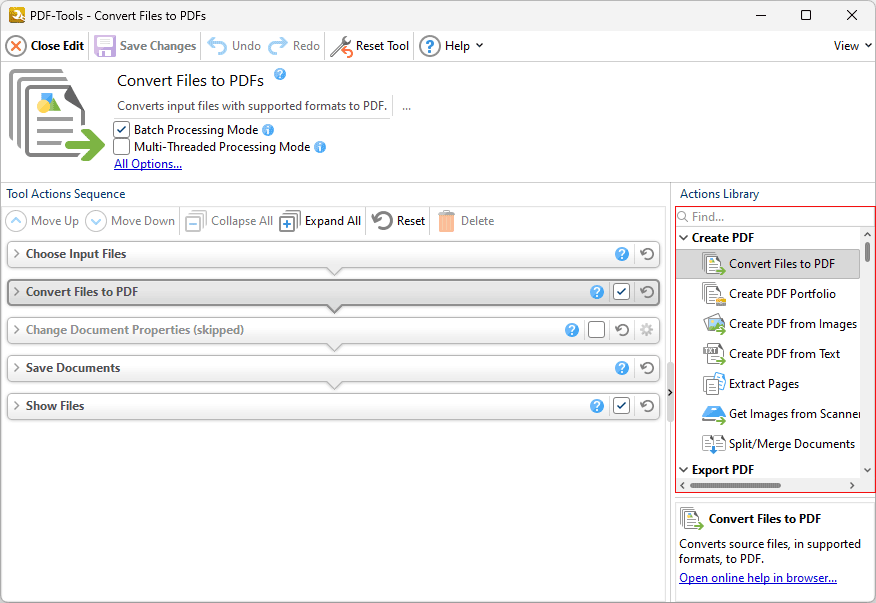Image resolution: width=876 pixels, height=603 pixels.
Task: Click the Close Edit toolbar button
Action: 45,46
